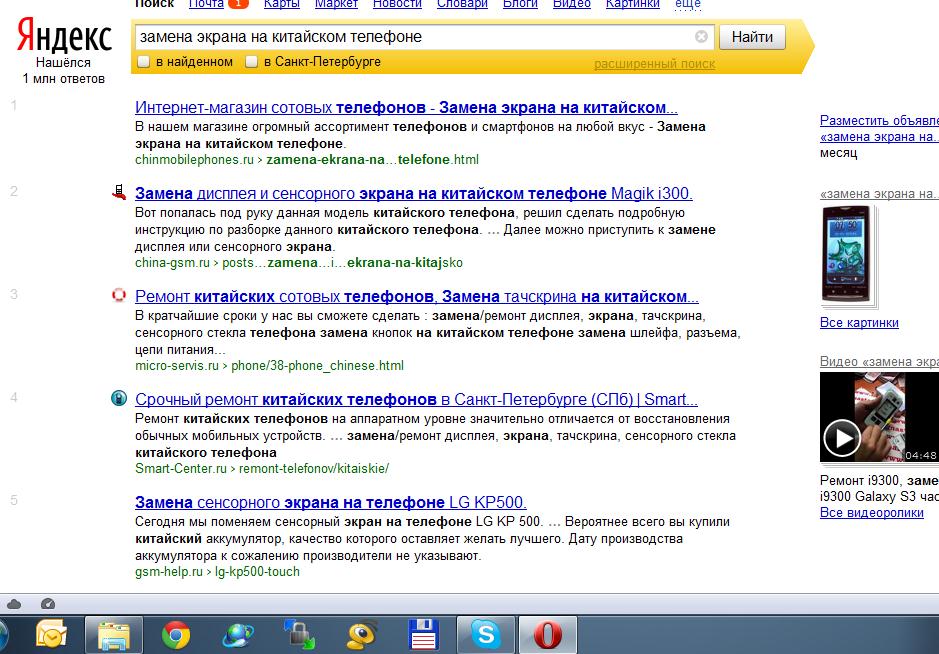Tick the 'в найденном' checkbox

tap(144, 62)
